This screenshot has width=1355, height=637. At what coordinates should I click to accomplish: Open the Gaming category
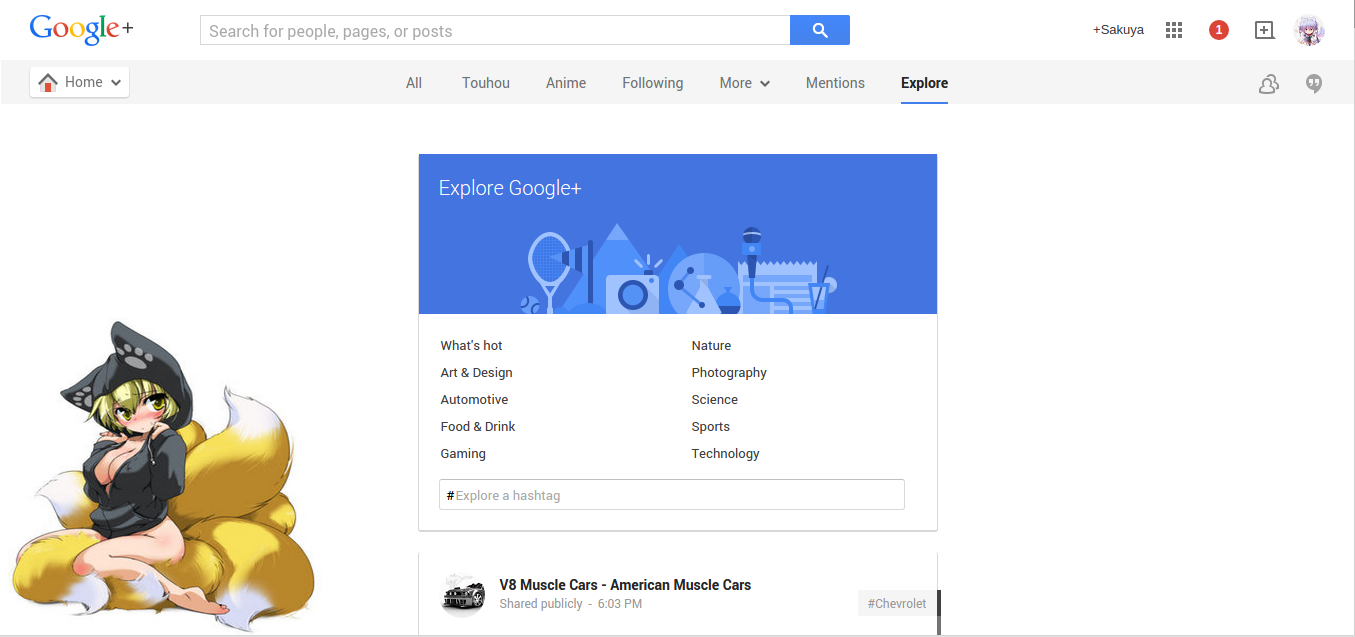(x=463, y=454)
